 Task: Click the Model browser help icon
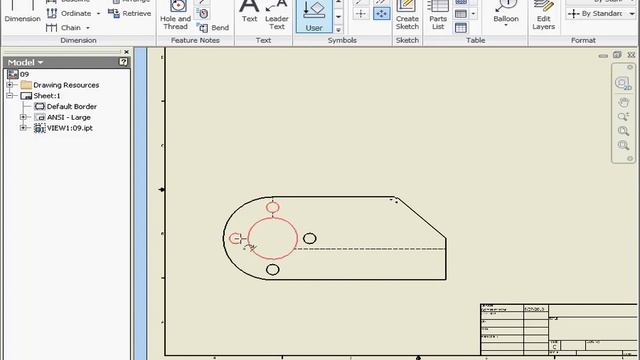click(x=123, y=62)
